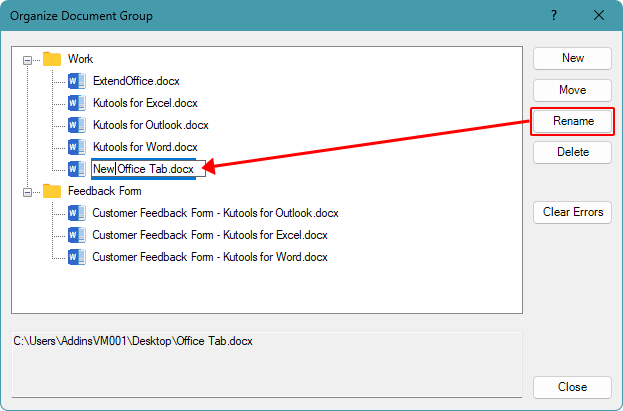Click Word icon beside Kutools for Word.docx

[x=77, y=147]
